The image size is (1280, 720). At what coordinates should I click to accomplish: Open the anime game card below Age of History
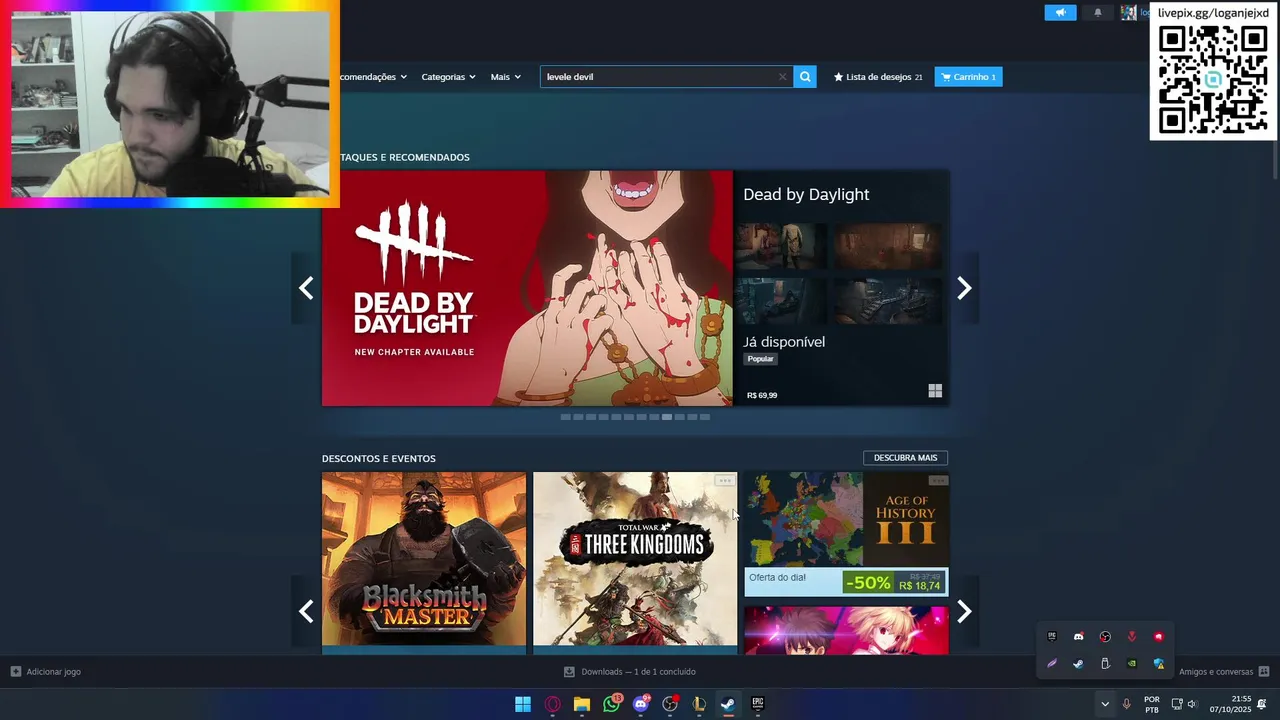point(846,630)
